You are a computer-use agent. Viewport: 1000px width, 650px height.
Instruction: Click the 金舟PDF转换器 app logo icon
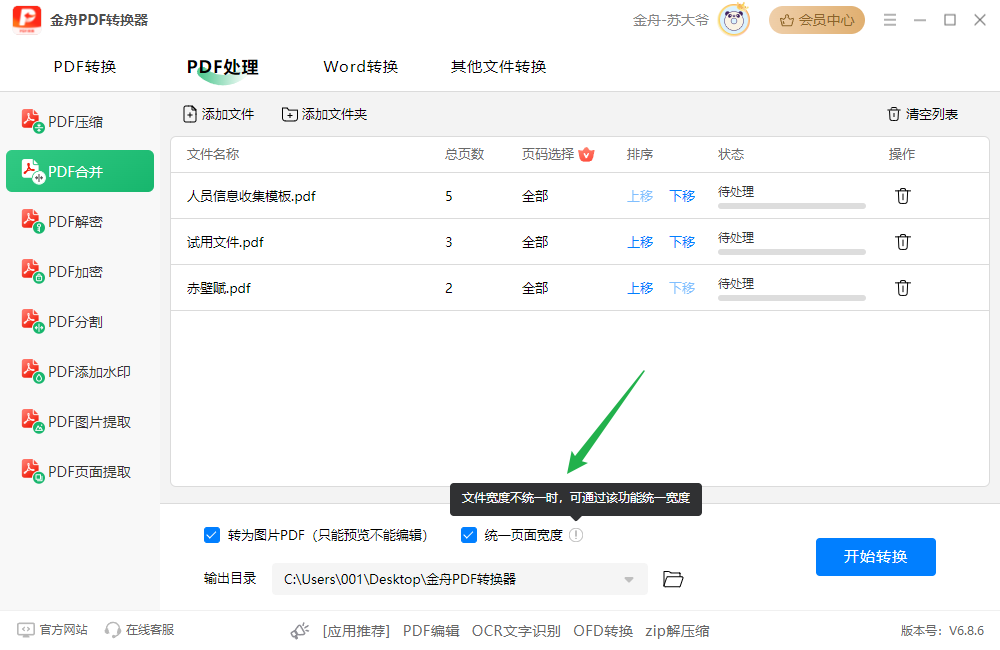[x=27, y=20]
